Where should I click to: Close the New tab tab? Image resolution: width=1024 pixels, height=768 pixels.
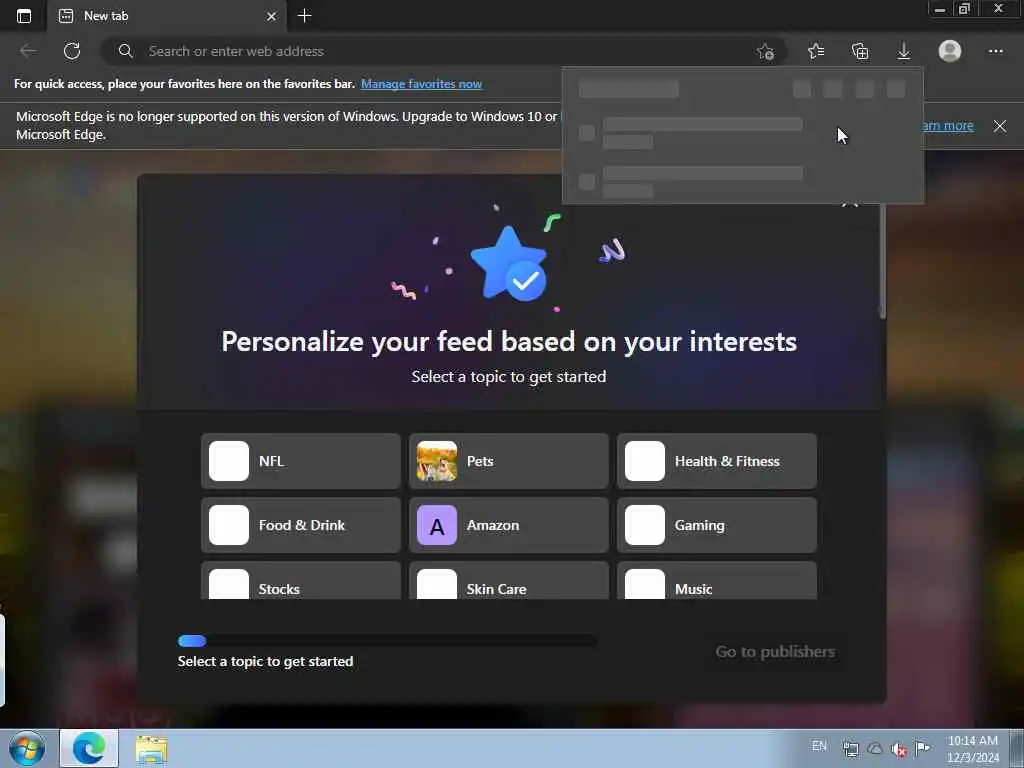(x=271, y=16)
